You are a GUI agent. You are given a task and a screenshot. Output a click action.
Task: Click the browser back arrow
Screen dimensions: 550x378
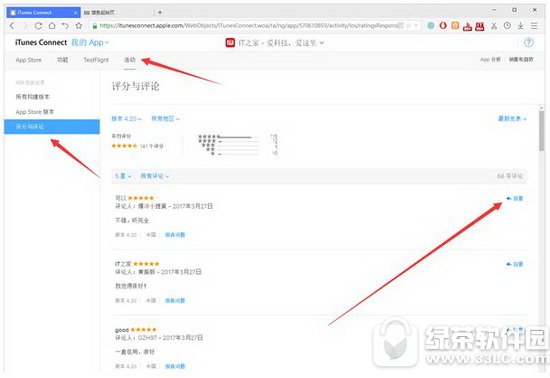(12, 26)
